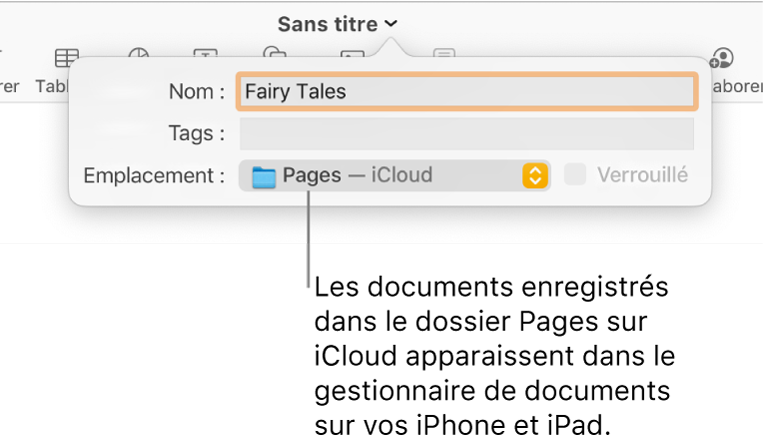
Task: Click the Nom field containing Fairy Tales
Action: point(467,92)
